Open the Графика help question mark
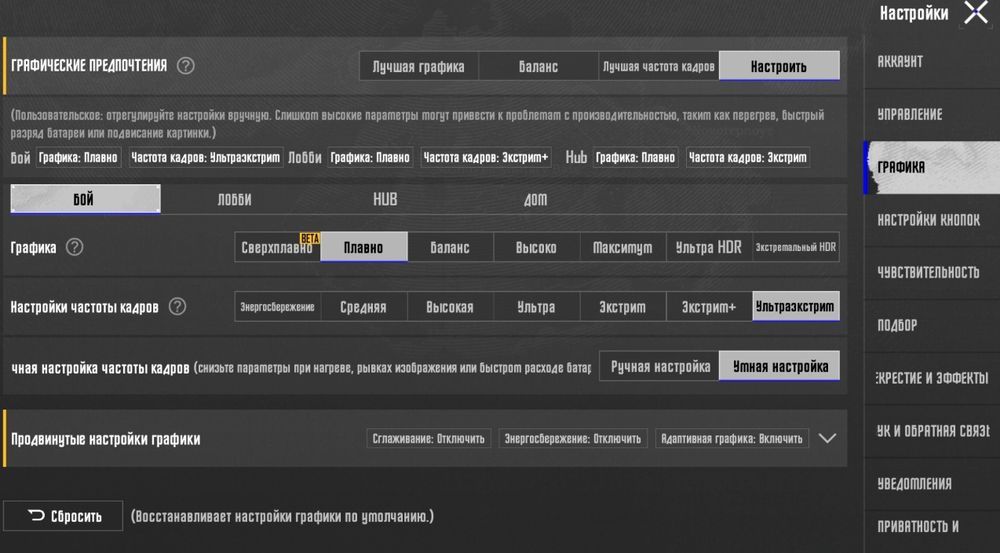The image size is (1000, 553). point(75,247)
